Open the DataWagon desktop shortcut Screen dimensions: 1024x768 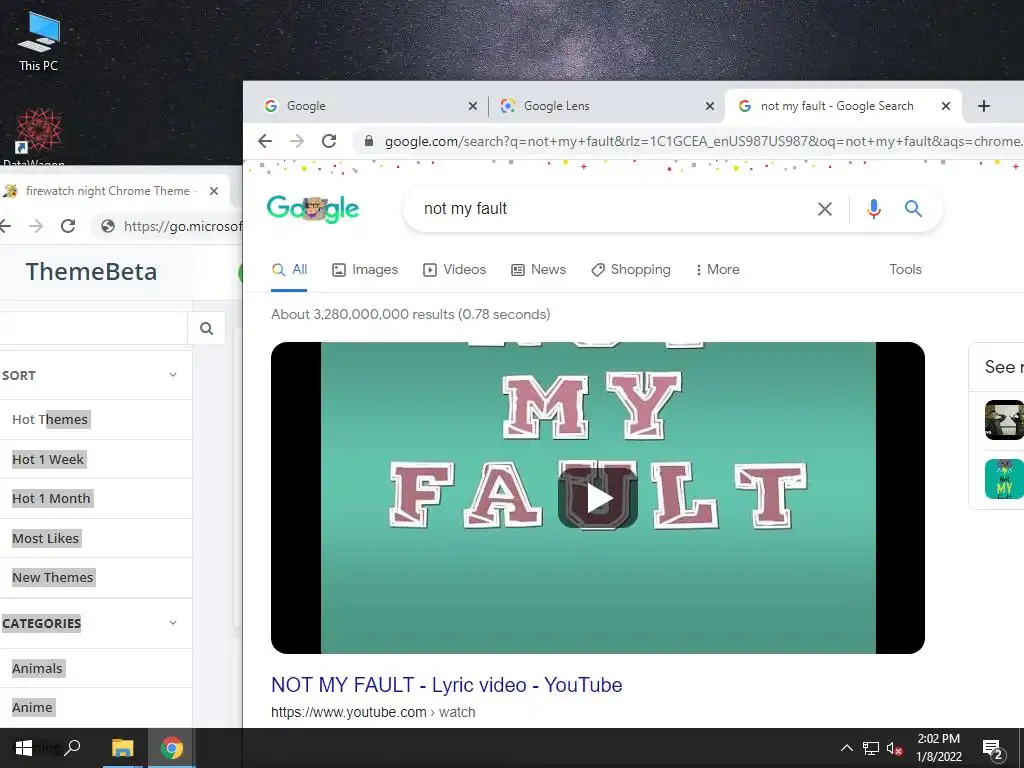point(38,136)
